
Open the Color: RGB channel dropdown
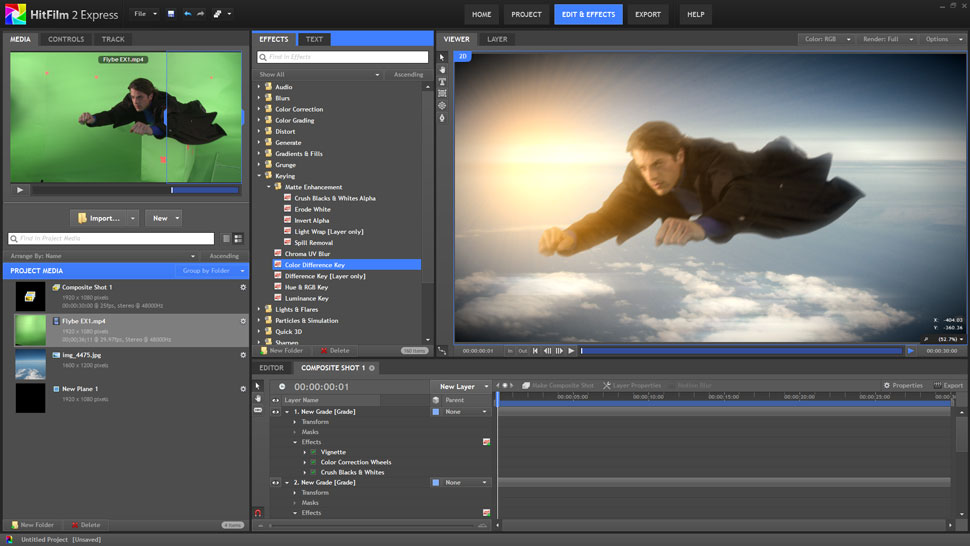827,39
